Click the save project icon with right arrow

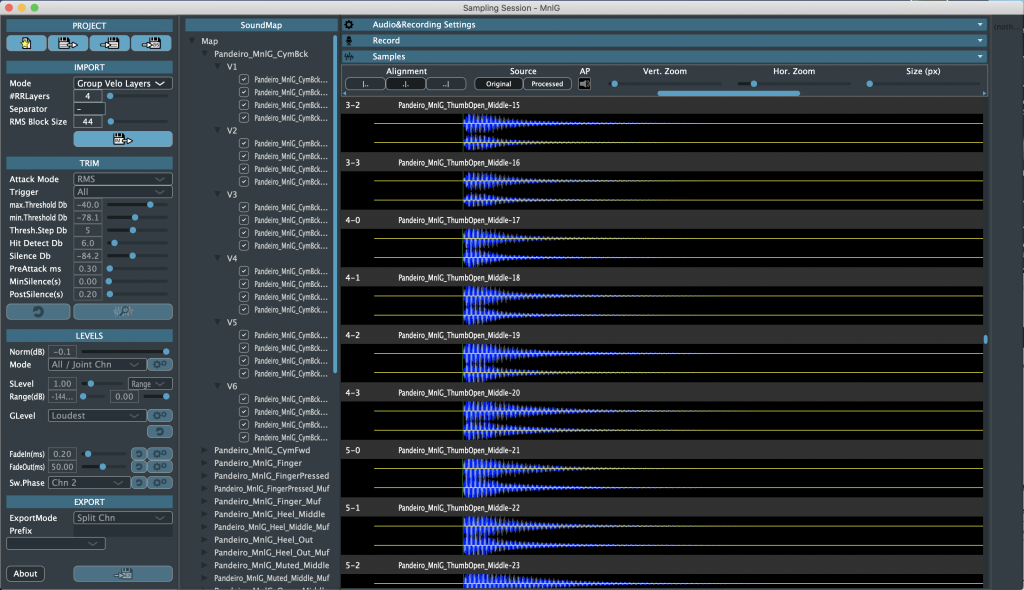pyautogui.click(x=68, y=43)
